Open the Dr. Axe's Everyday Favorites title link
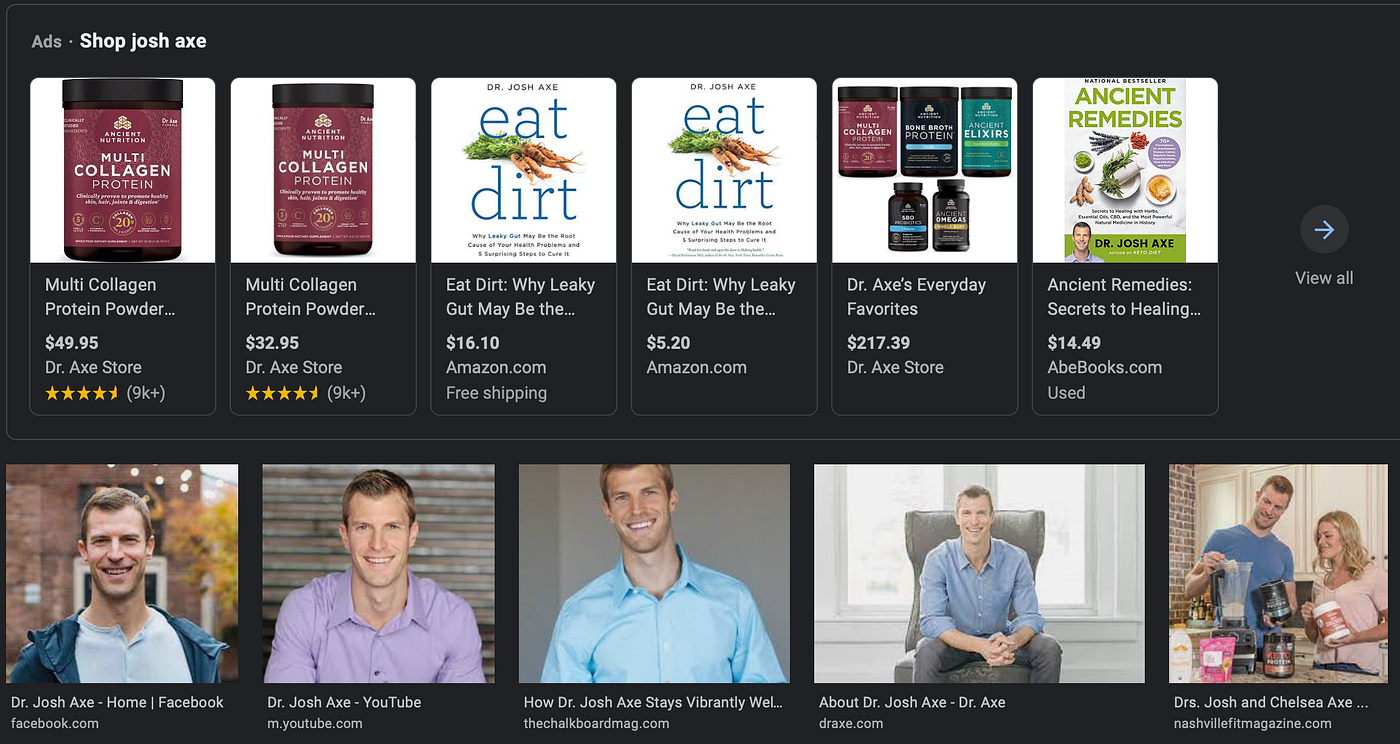This screenshot has width=1400, height=744. tap(917, 297)
